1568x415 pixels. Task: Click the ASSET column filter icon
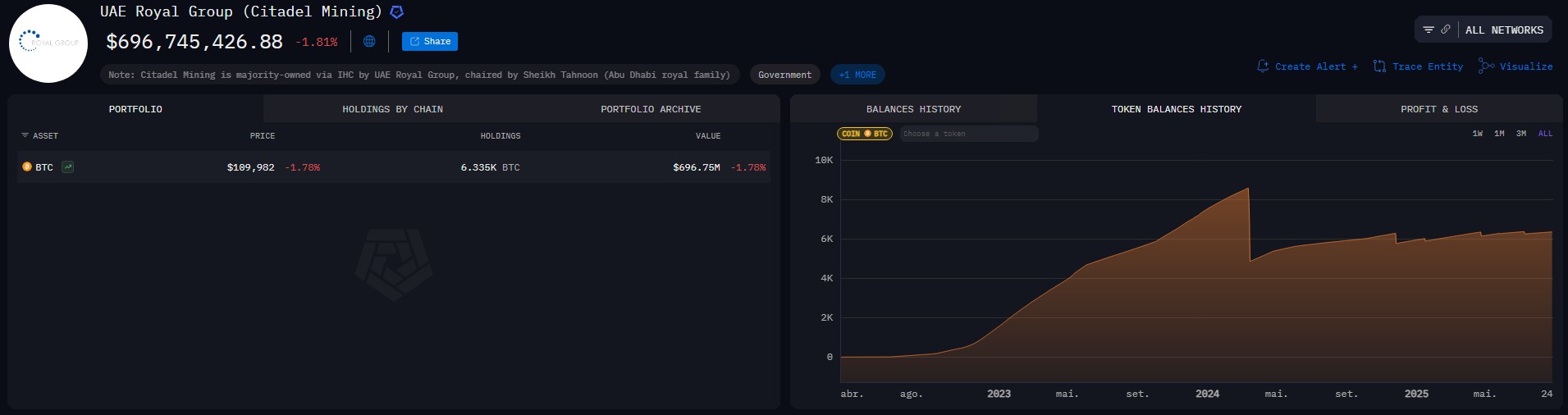[25, 135]
